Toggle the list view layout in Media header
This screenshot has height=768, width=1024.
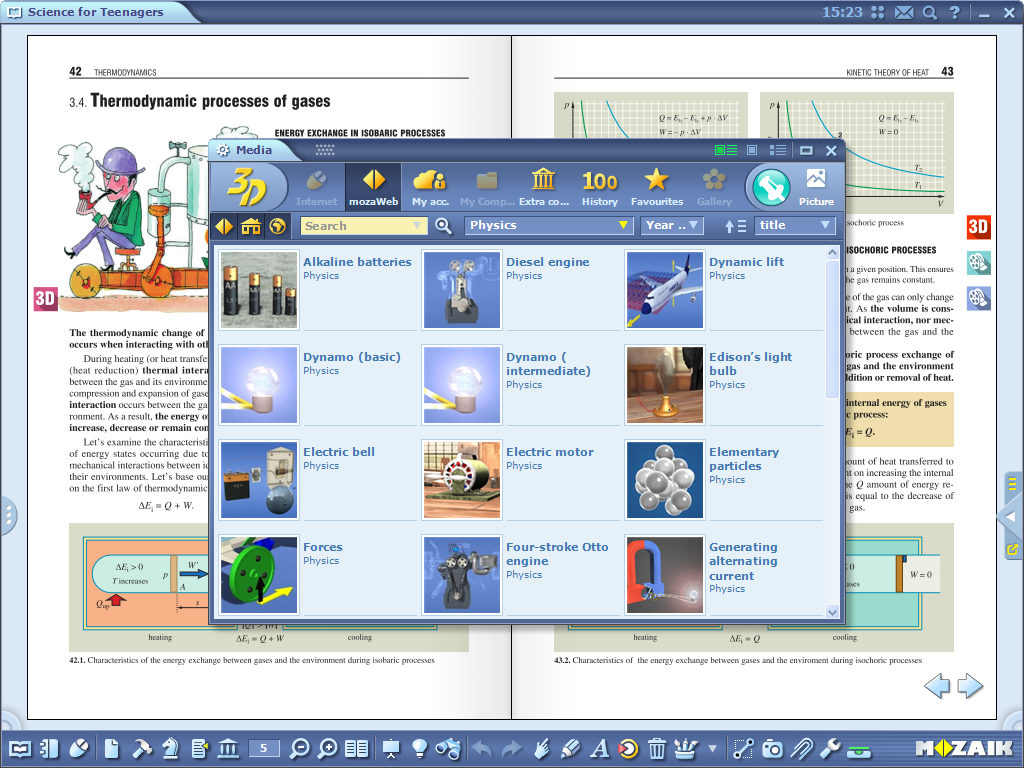point(777,149)
